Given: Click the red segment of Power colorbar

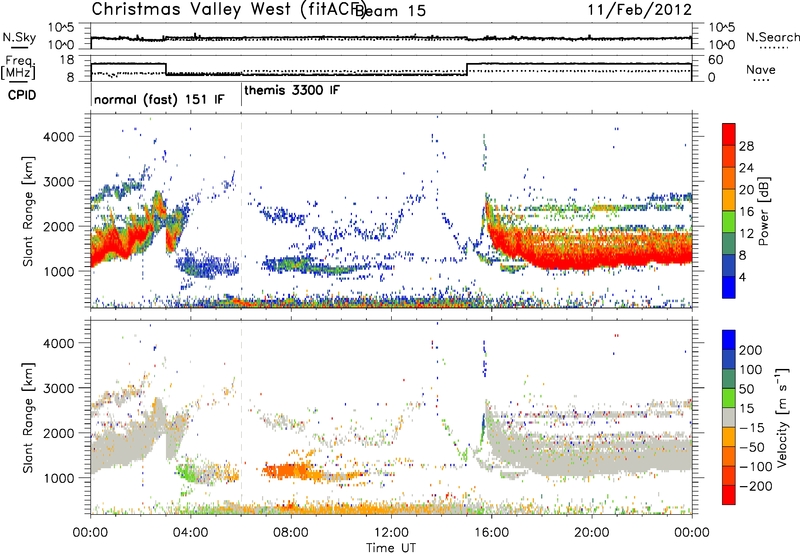Looking at the screenshot, I should pyautogui.click(x=729, y=135).
